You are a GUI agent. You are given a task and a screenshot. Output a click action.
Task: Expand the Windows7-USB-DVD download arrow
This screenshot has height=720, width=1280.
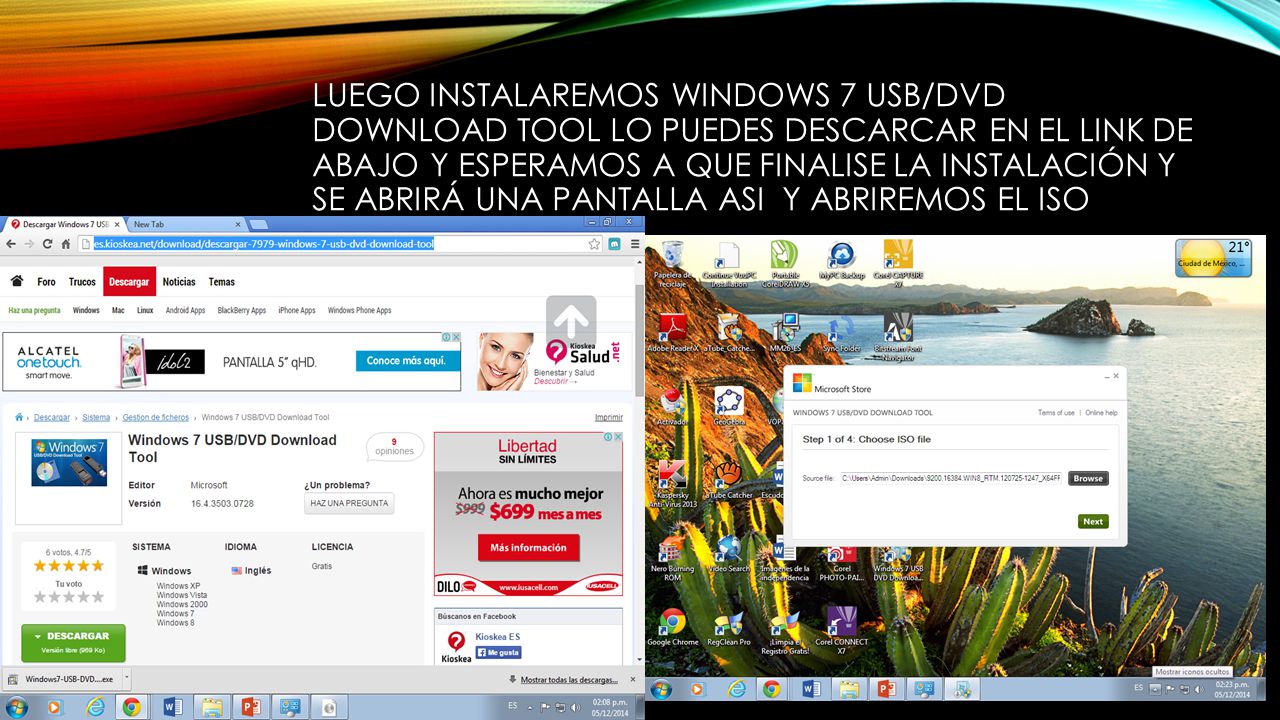point(125,679)
